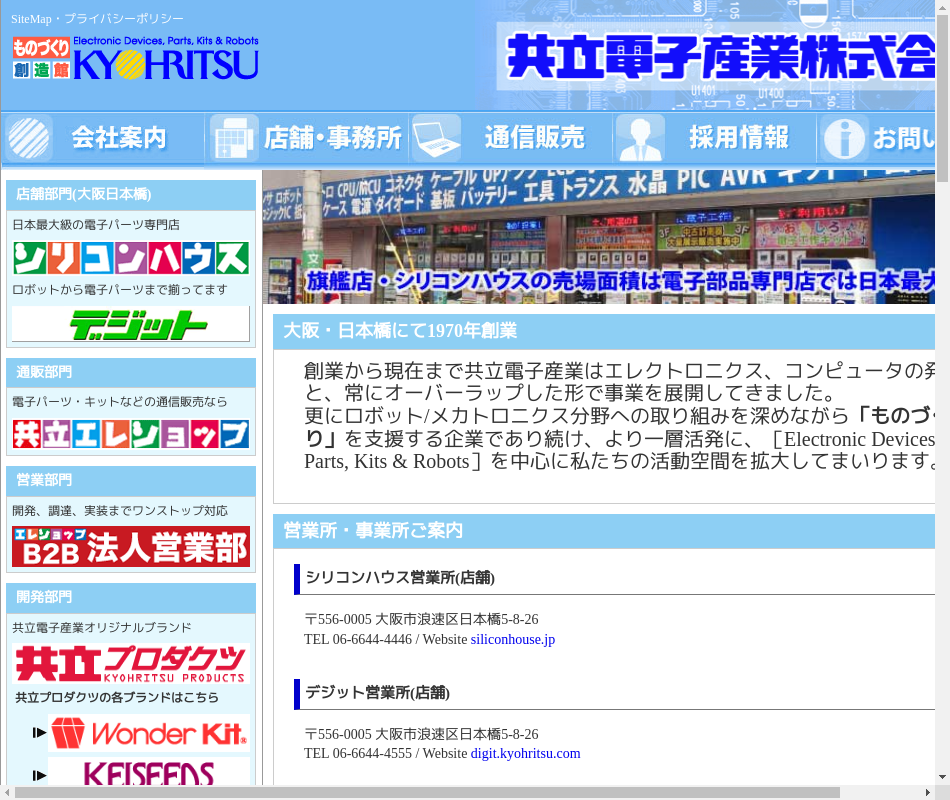950x800 pixels.
Task: Click the person icon beside 採用情報
Action: tap(640, 138)
